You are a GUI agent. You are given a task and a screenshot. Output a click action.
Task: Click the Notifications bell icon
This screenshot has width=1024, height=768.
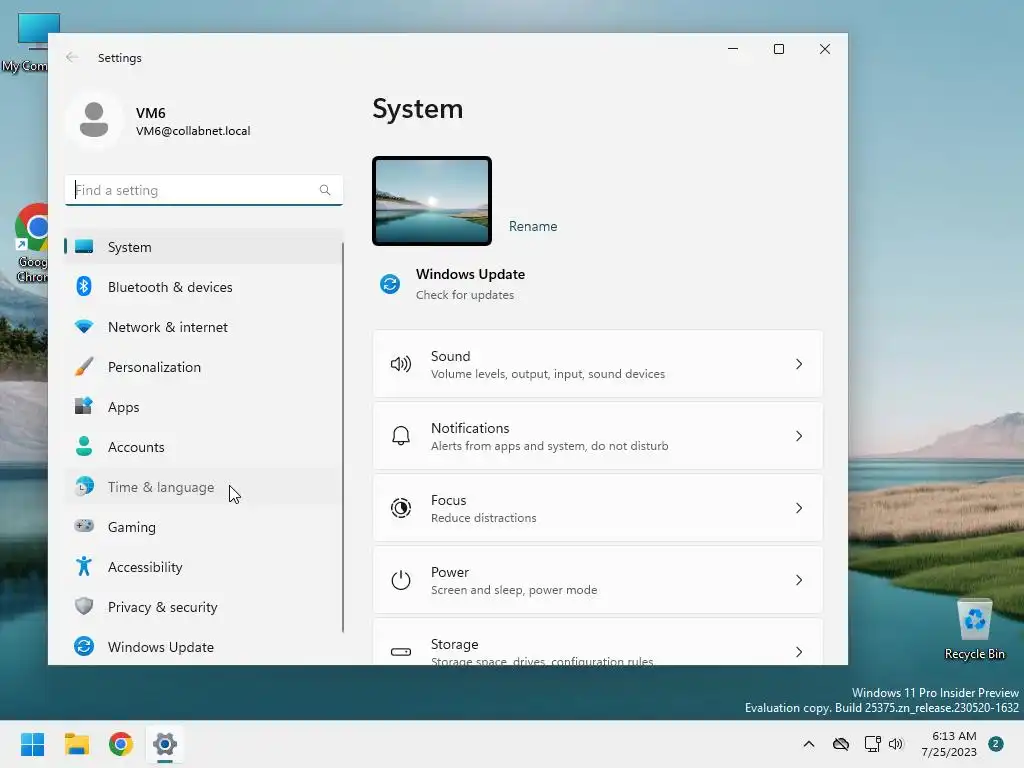400,436
